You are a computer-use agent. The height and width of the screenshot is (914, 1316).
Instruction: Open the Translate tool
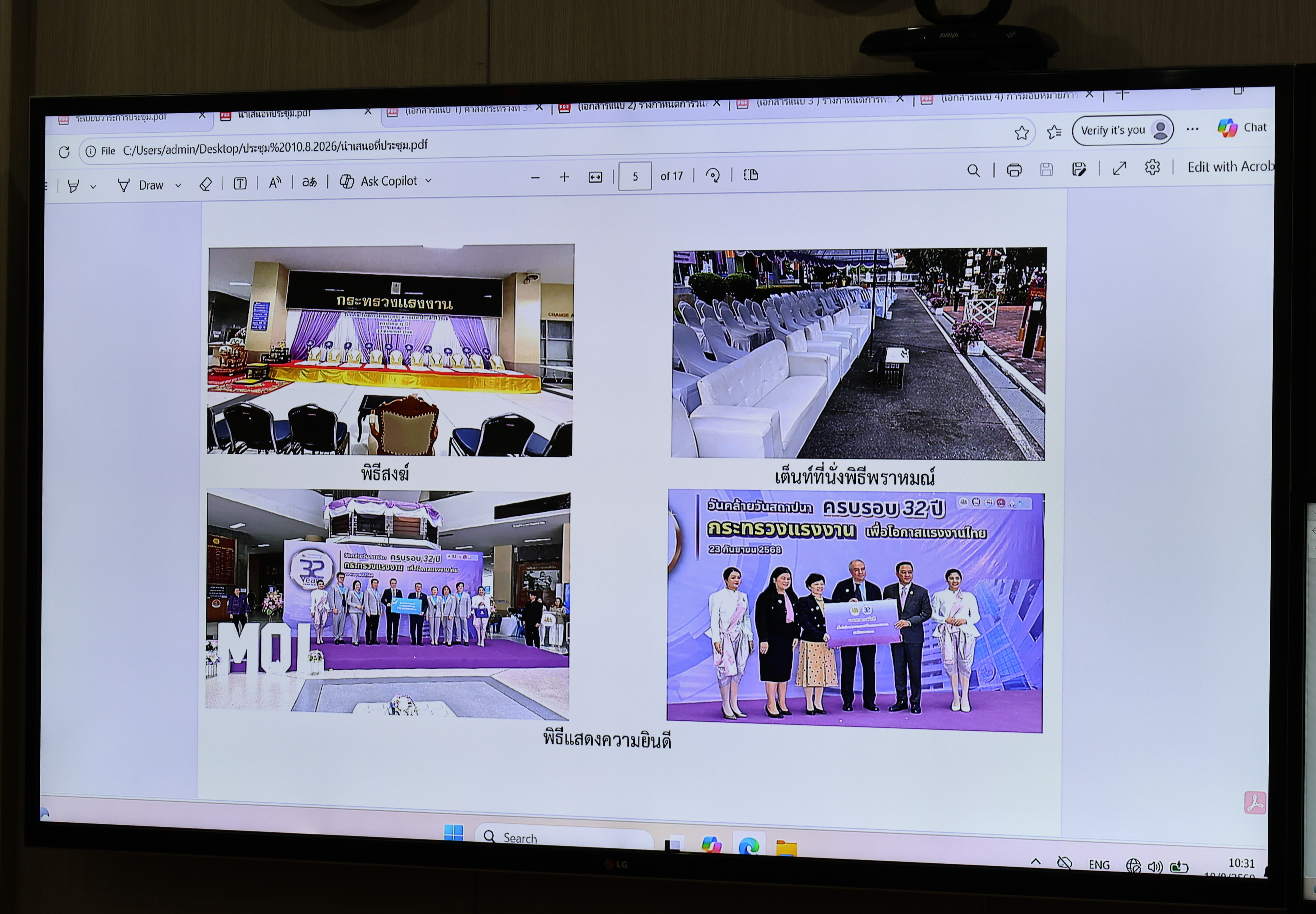tap(309, 182)
